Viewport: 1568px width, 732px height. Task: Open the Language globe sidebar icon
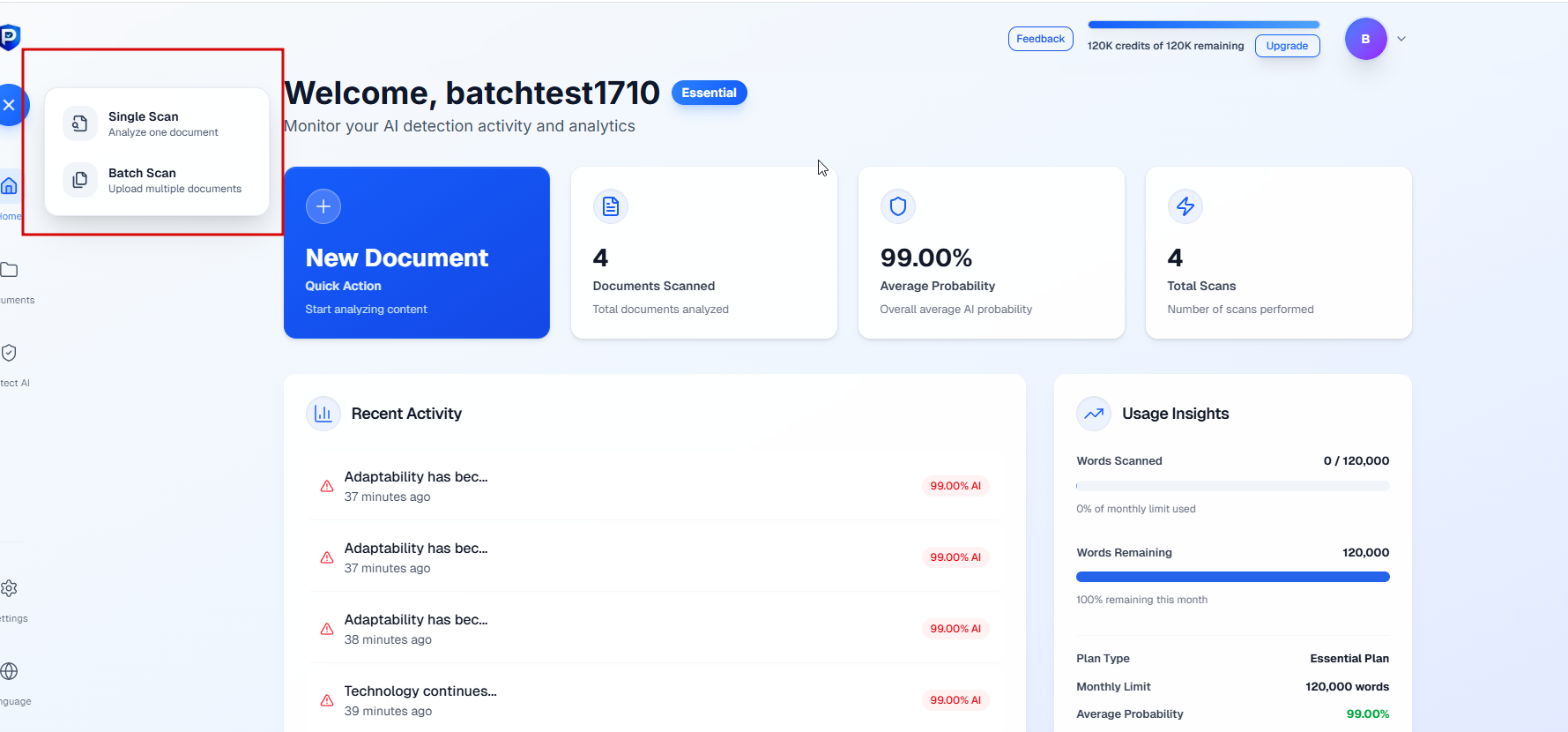pyautogui.click(x=9, y=671)
